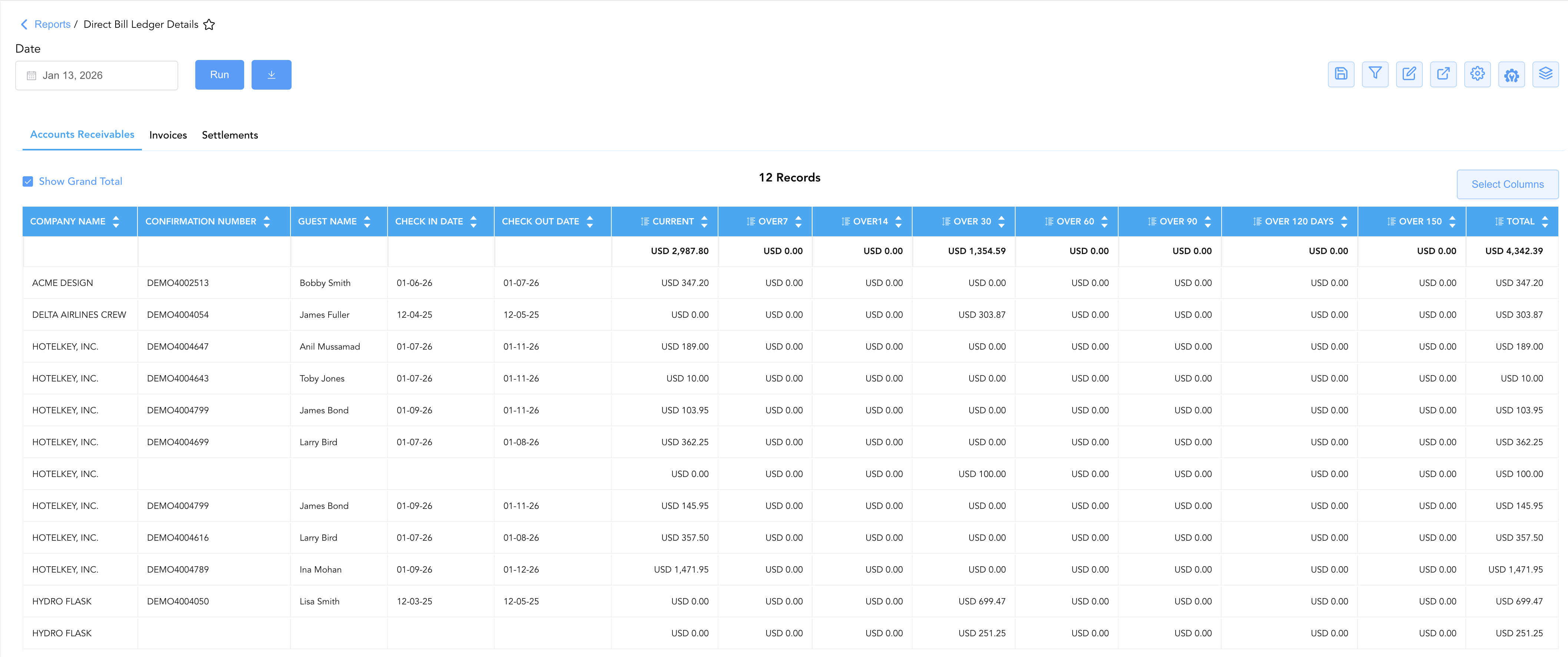The height and width of the screenshot is (657, 1568).
Task: Click confirmation number DEMO4004643
Action: pos(178,378)
